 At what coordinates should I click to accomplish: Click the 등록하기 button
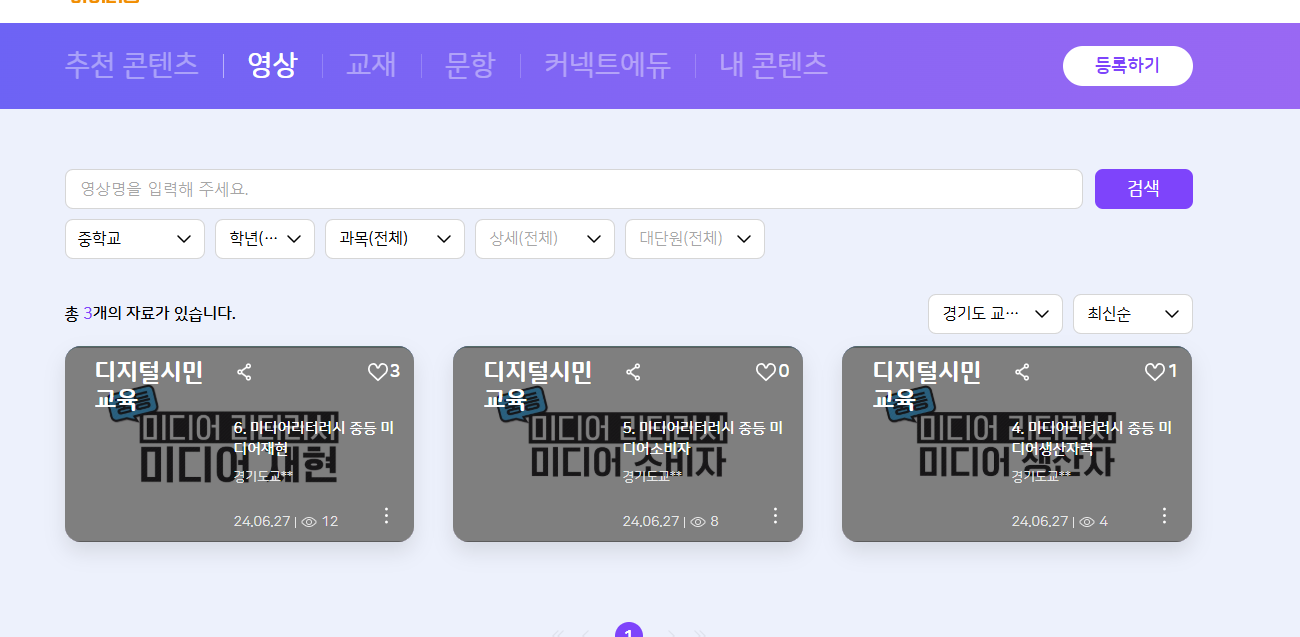[1127, 66]
